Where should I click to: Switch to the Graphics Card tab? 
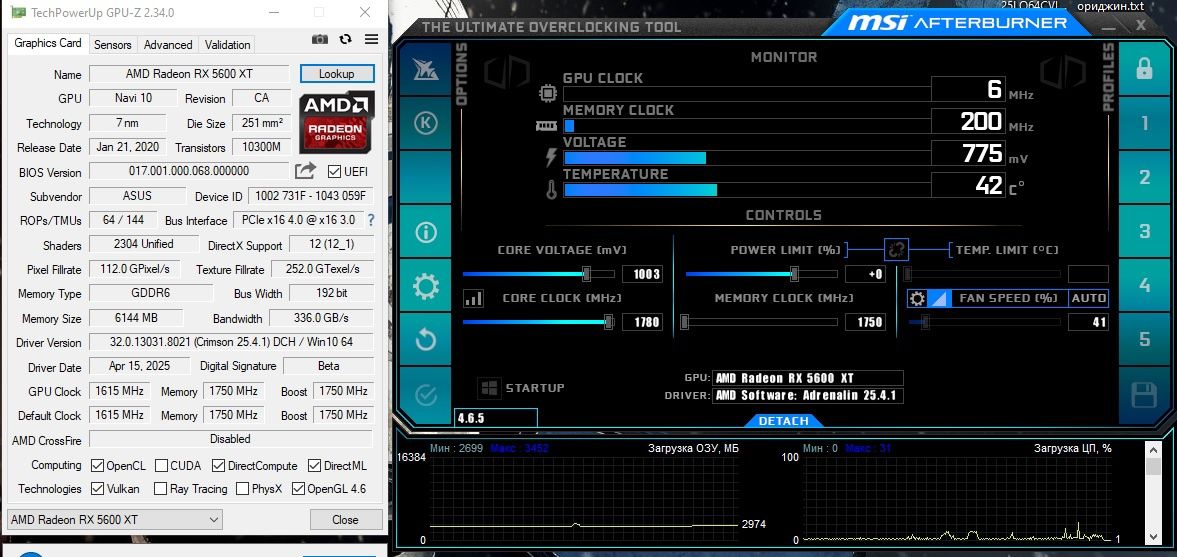point(48,43)
